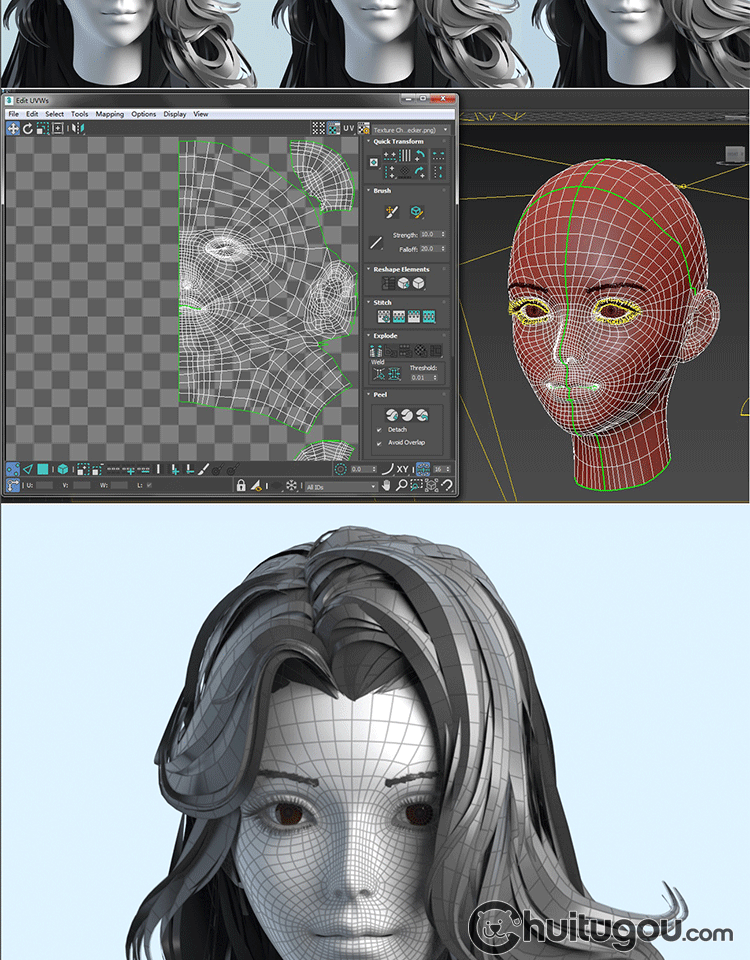Click the Brush Relax tool icon

(416, 212)
